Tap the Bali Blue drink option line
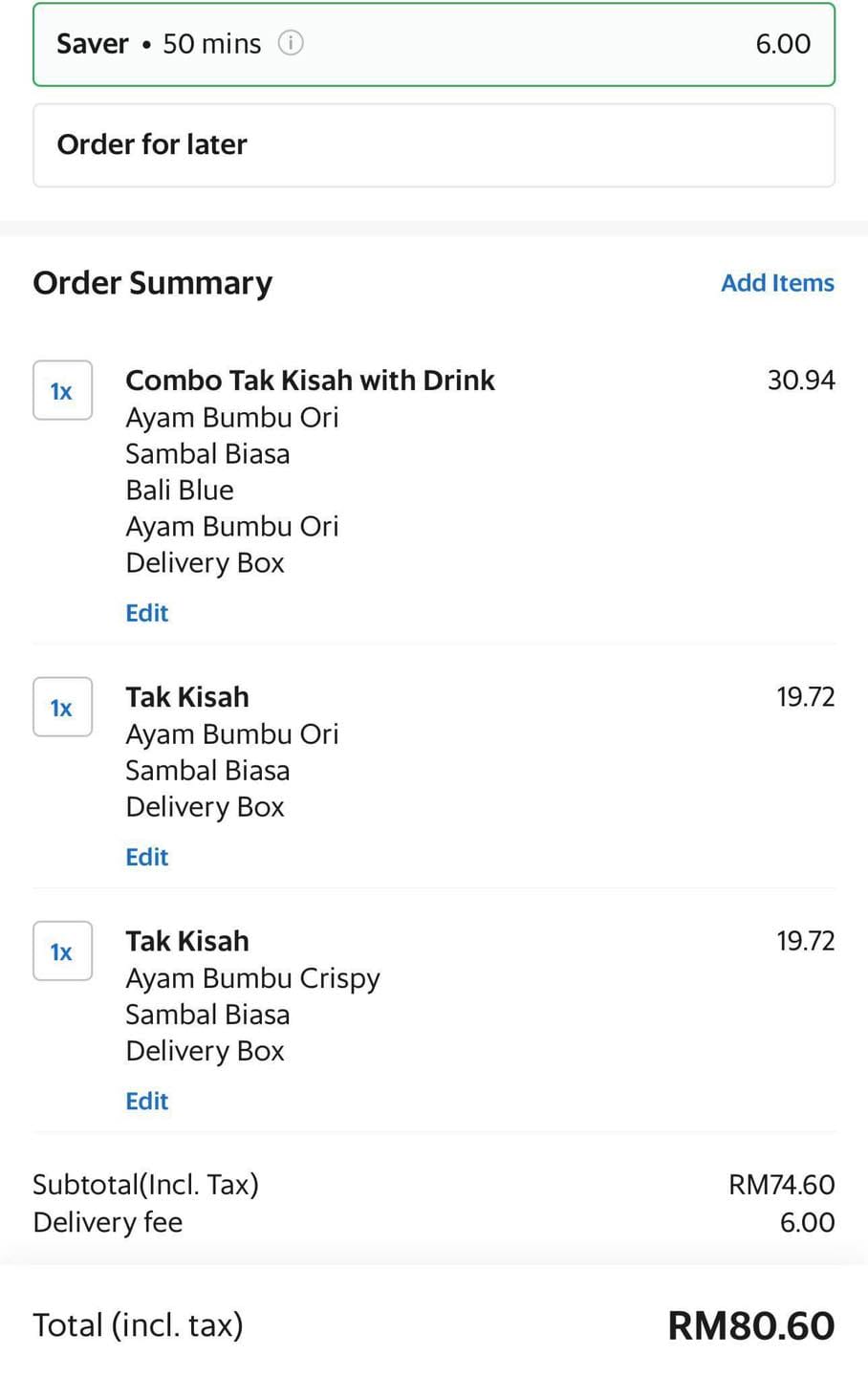Image resolution: width=868 pixels, height=1377 pixels. tap(180, 490)
